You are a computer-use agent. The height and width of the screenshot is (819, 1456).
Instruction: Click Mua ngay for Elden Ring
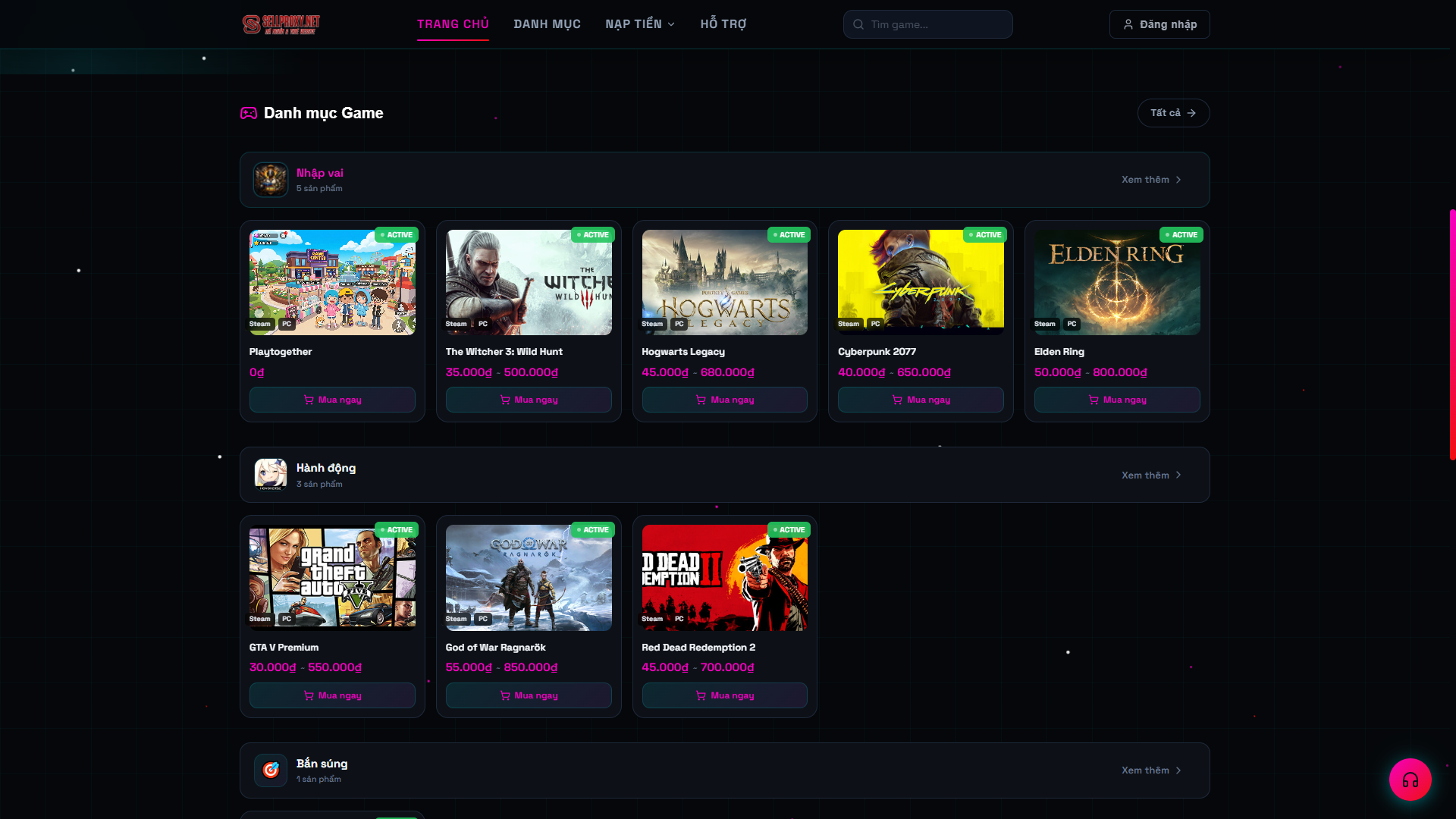1117,400
